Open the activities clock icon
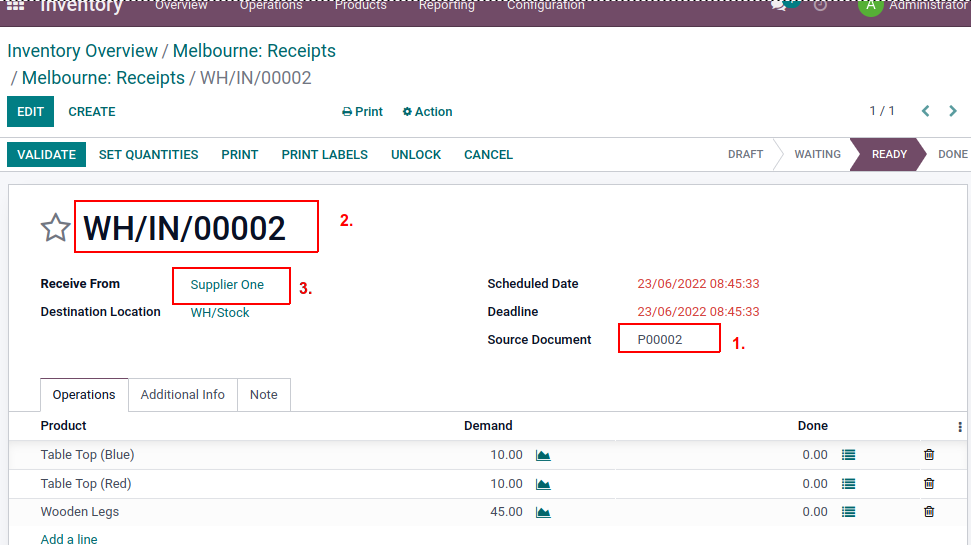 coord(821,5)
